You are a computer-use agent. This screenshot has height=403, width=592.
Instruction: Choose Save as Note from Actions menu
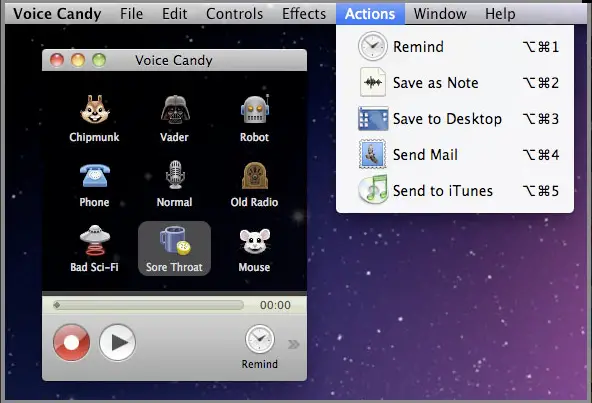point(455,83)
